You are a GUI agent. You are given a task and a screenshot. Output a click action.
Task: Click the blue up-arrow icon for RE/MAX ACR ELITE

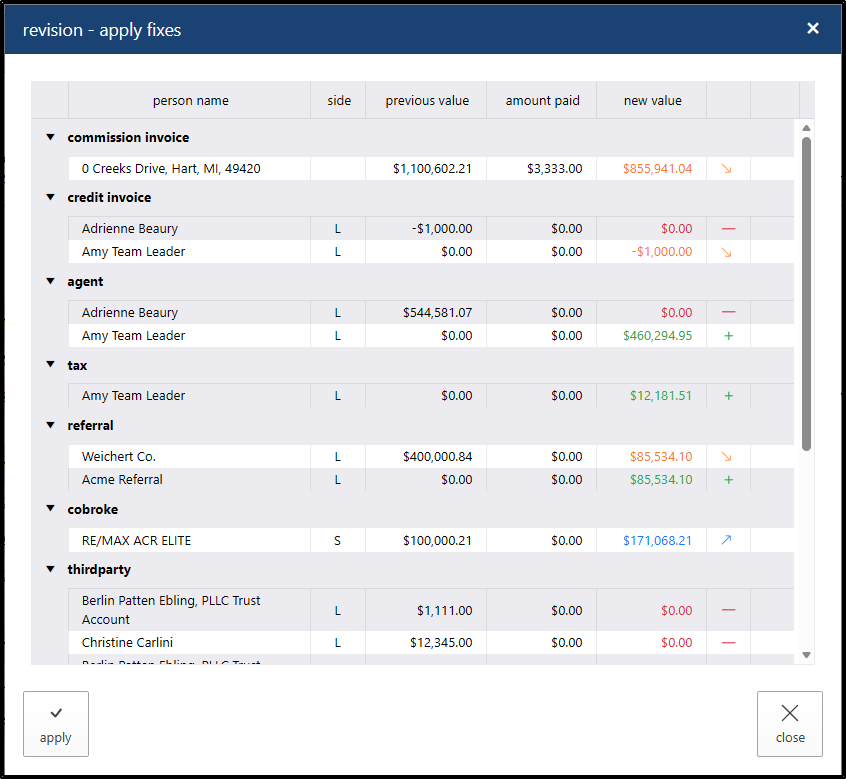point(727,541)
